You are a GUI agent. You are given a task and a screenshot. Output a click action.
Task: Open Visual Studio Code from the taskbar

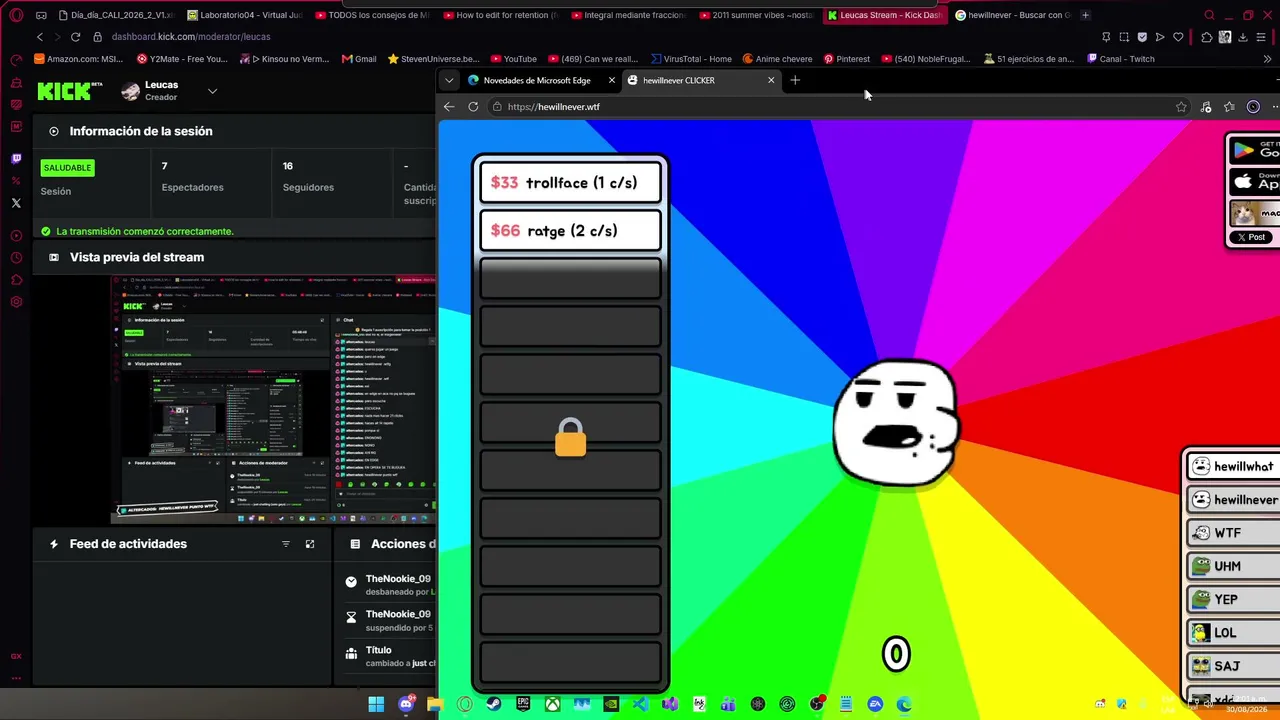640,704
